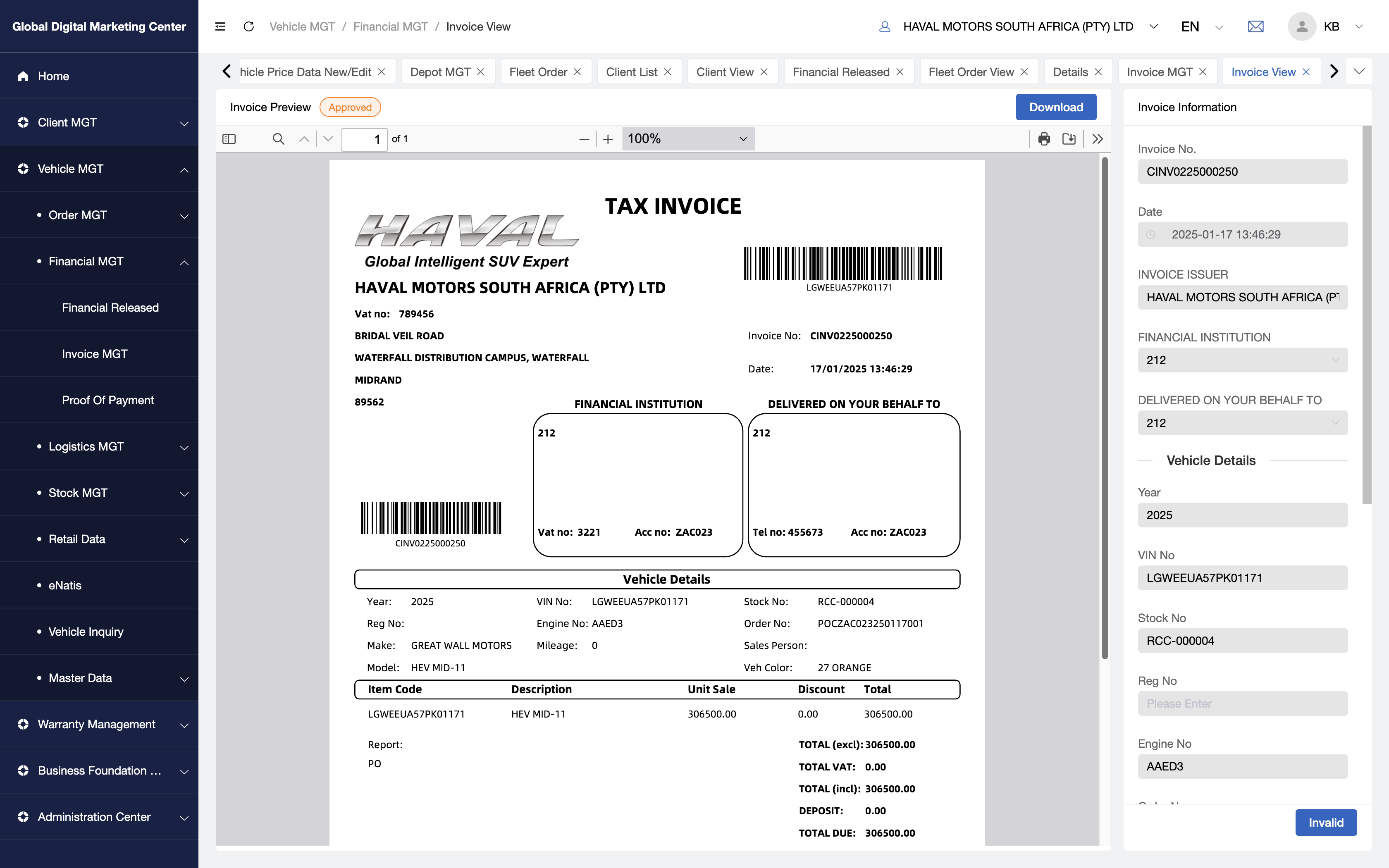Zoom in the PDF preview

[608, 139]
